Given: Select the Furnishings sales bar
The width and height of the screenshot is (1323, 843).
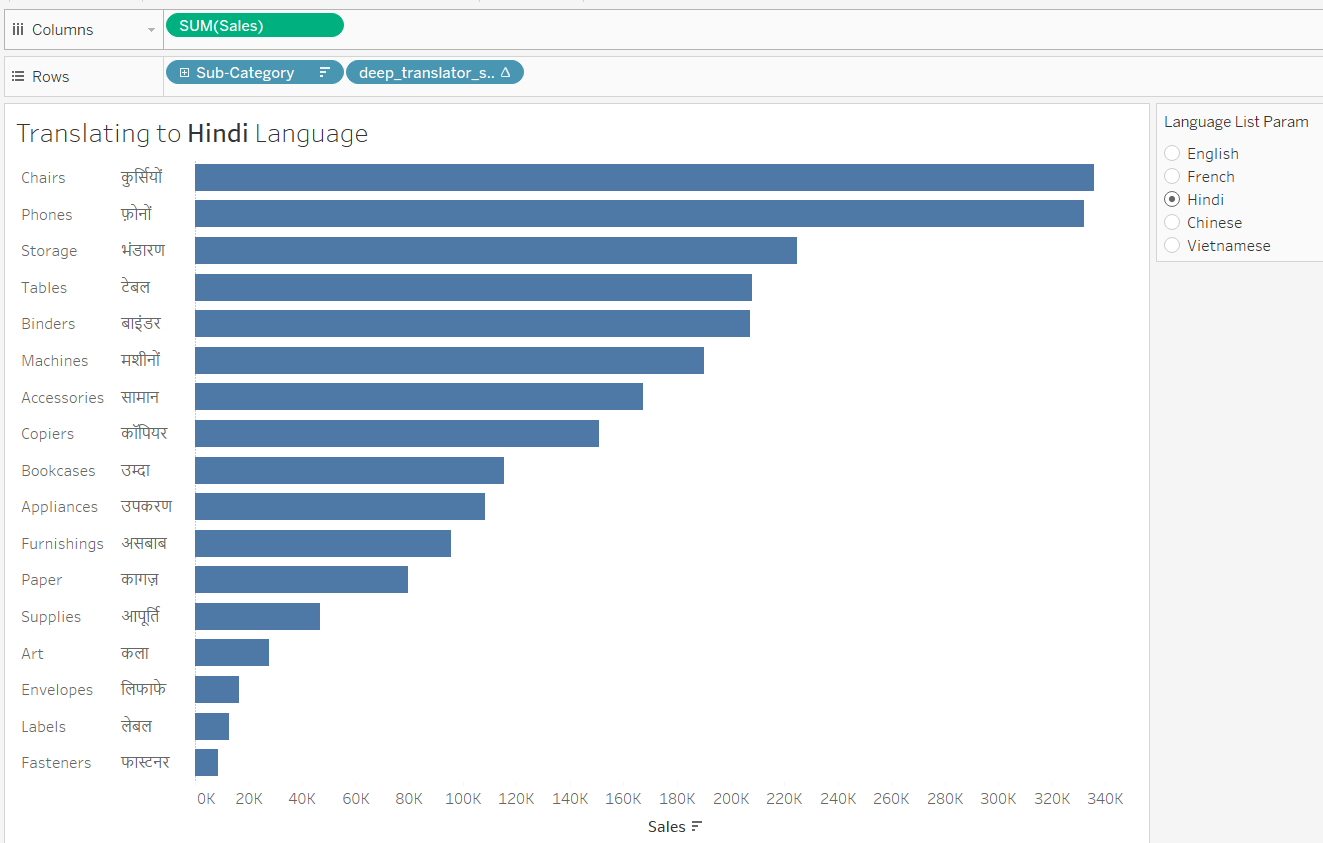Looking at the screenshot, I should click(x=323, y=544).
